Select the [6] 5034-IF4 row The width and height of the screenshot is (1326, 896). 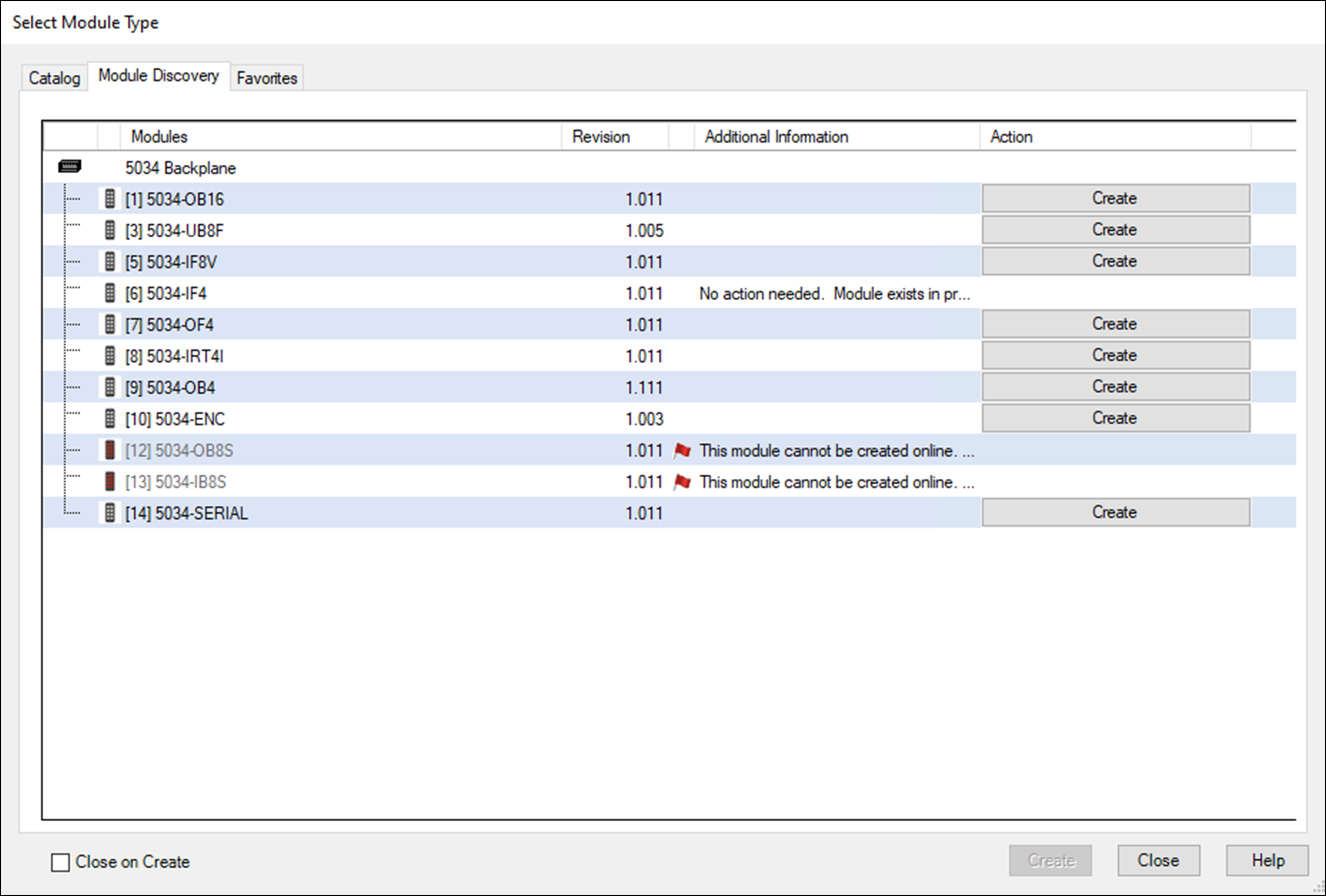coord(670,293)
